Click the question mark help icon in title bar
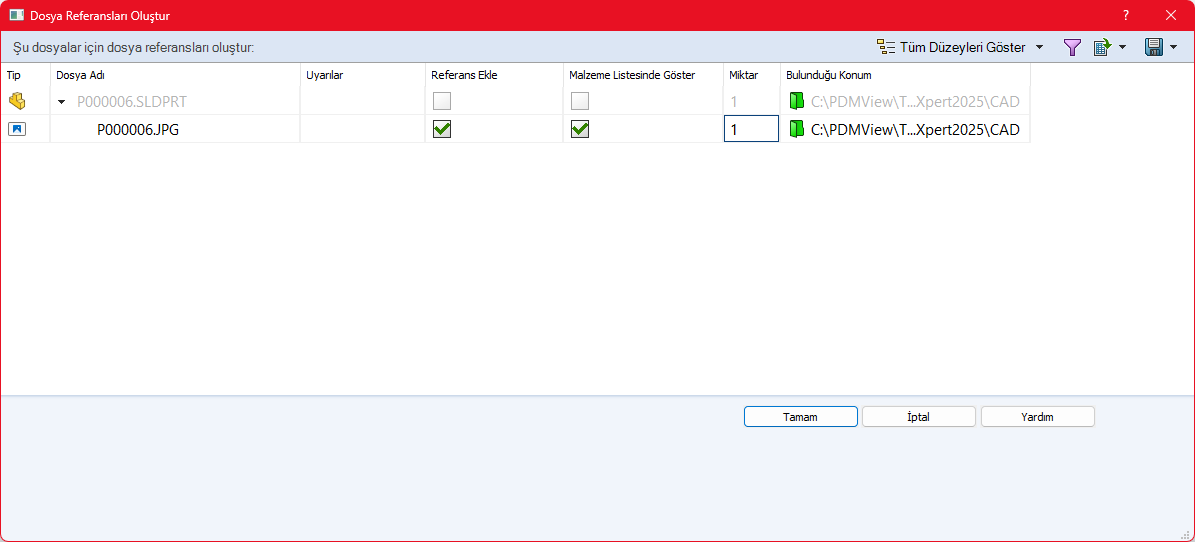1195x542 pixels. click(x=1125, y=15)
